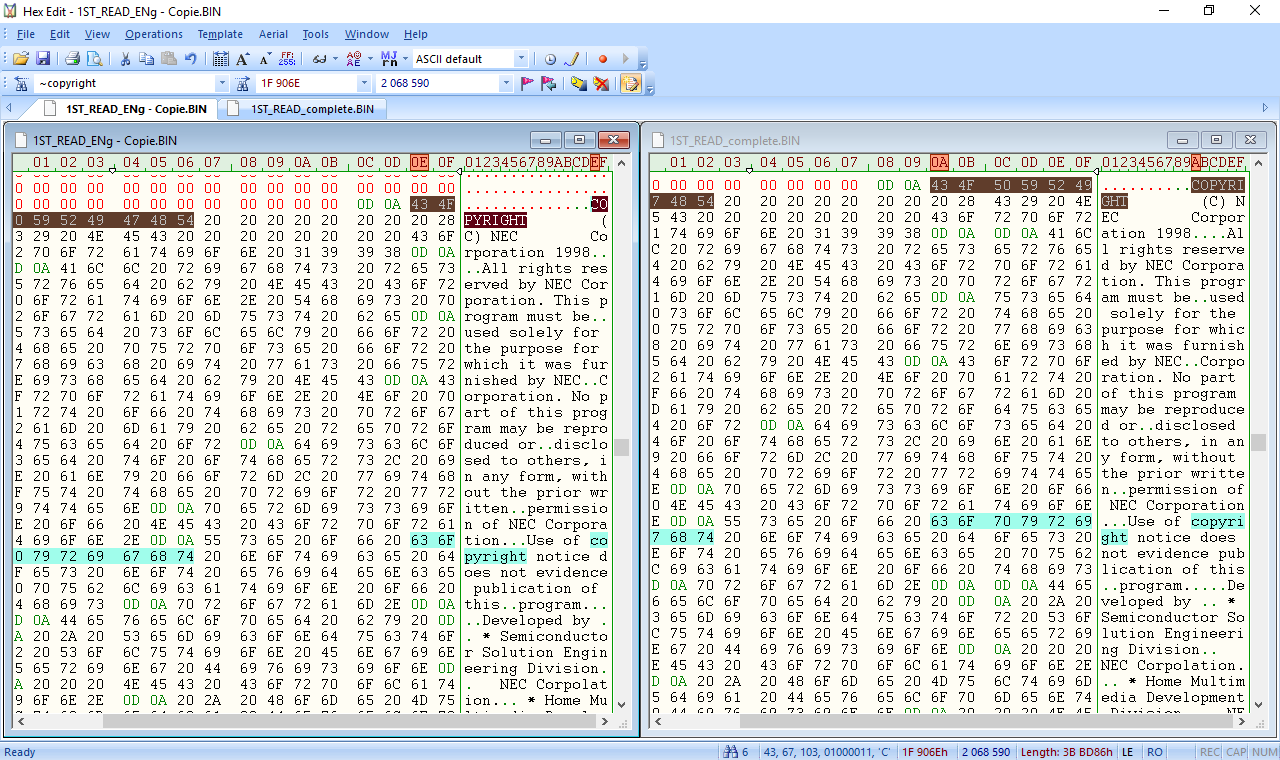1280x760 pixels.
Task: Toggle hex/decimal addresses via the FF:255 icon
Action: coord(287,59)
